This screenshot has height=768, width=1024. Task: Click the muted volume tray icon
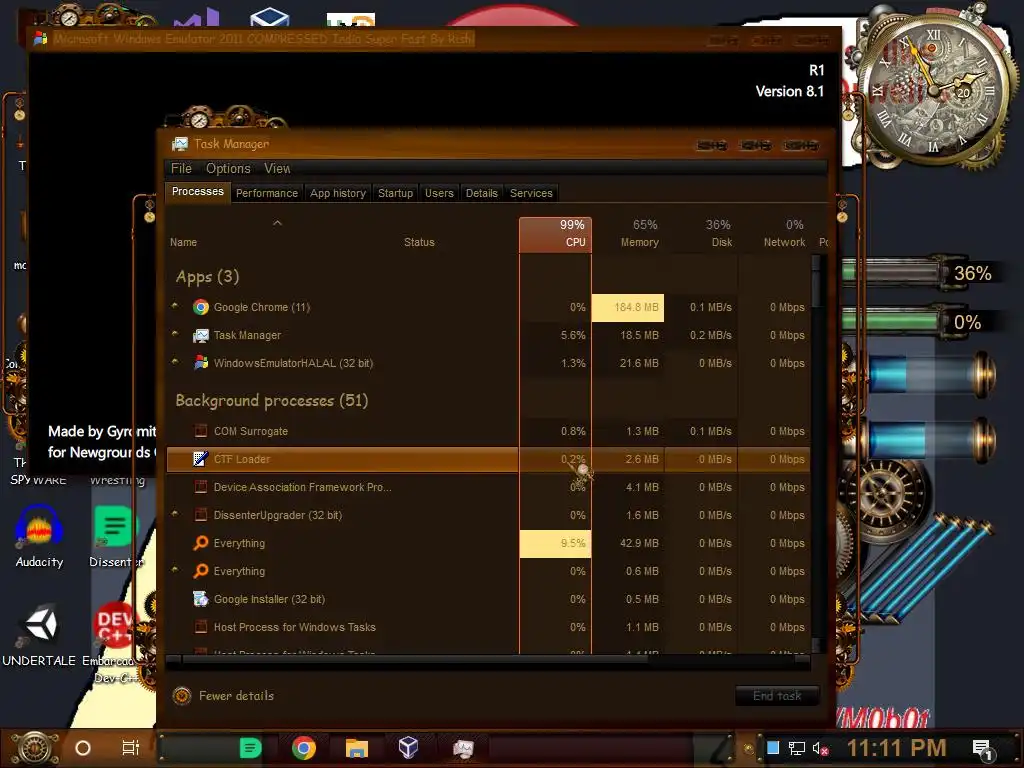pyautogui.click(x=821, y=748)
